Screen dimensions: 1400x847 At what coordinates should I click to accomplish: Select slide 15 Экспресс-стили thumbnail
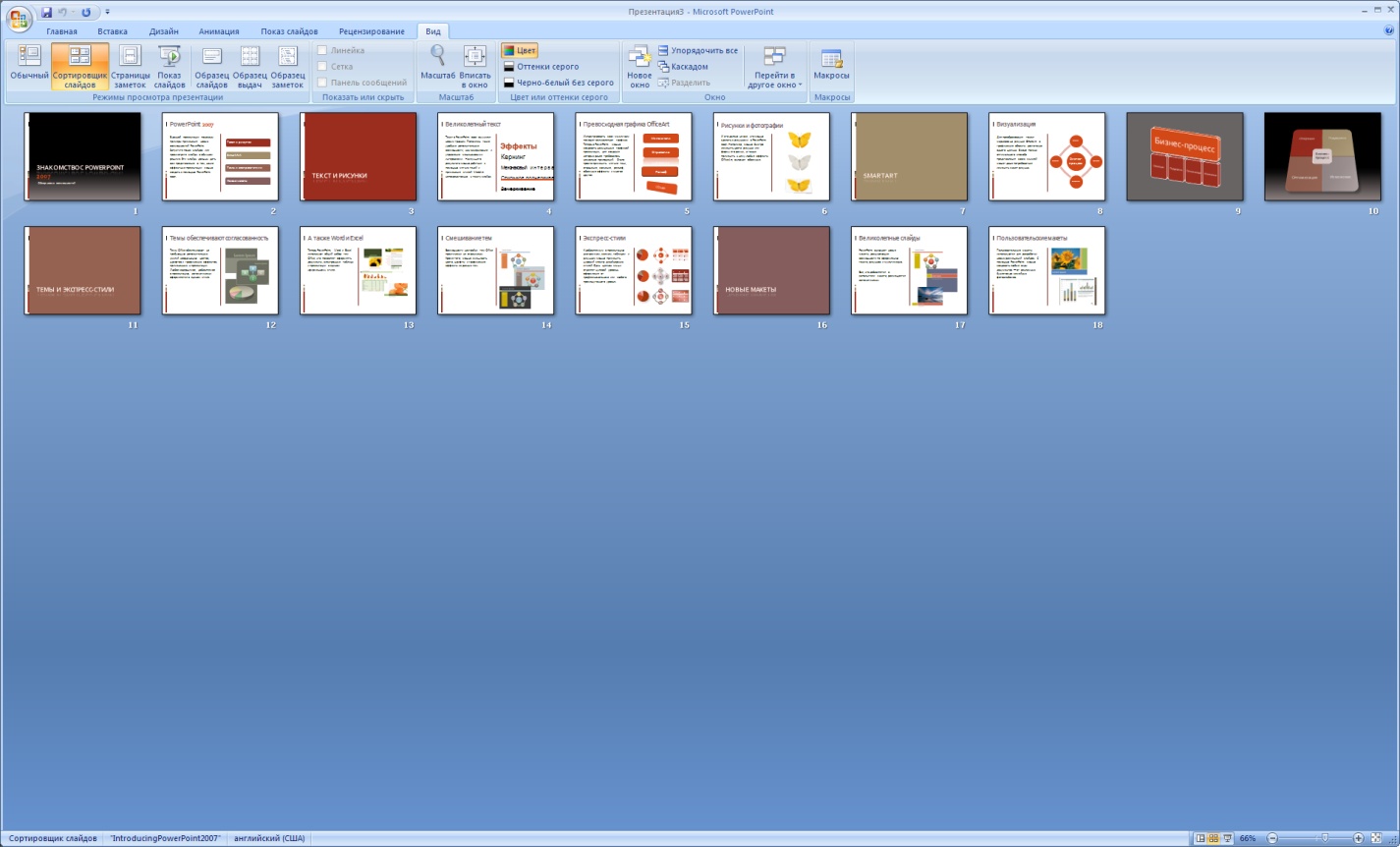(x=634, y=270)
